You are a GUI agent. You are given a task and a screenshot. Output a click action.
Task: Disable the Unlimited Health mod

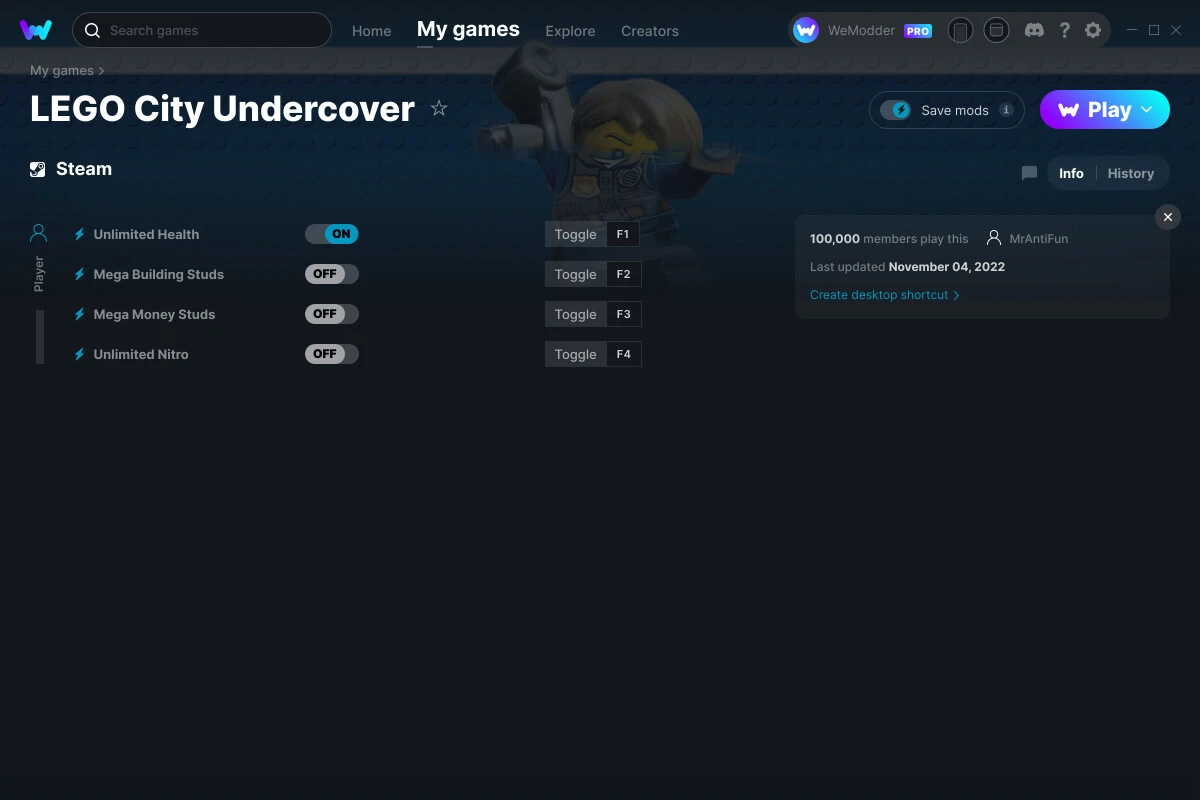[331, 233]
